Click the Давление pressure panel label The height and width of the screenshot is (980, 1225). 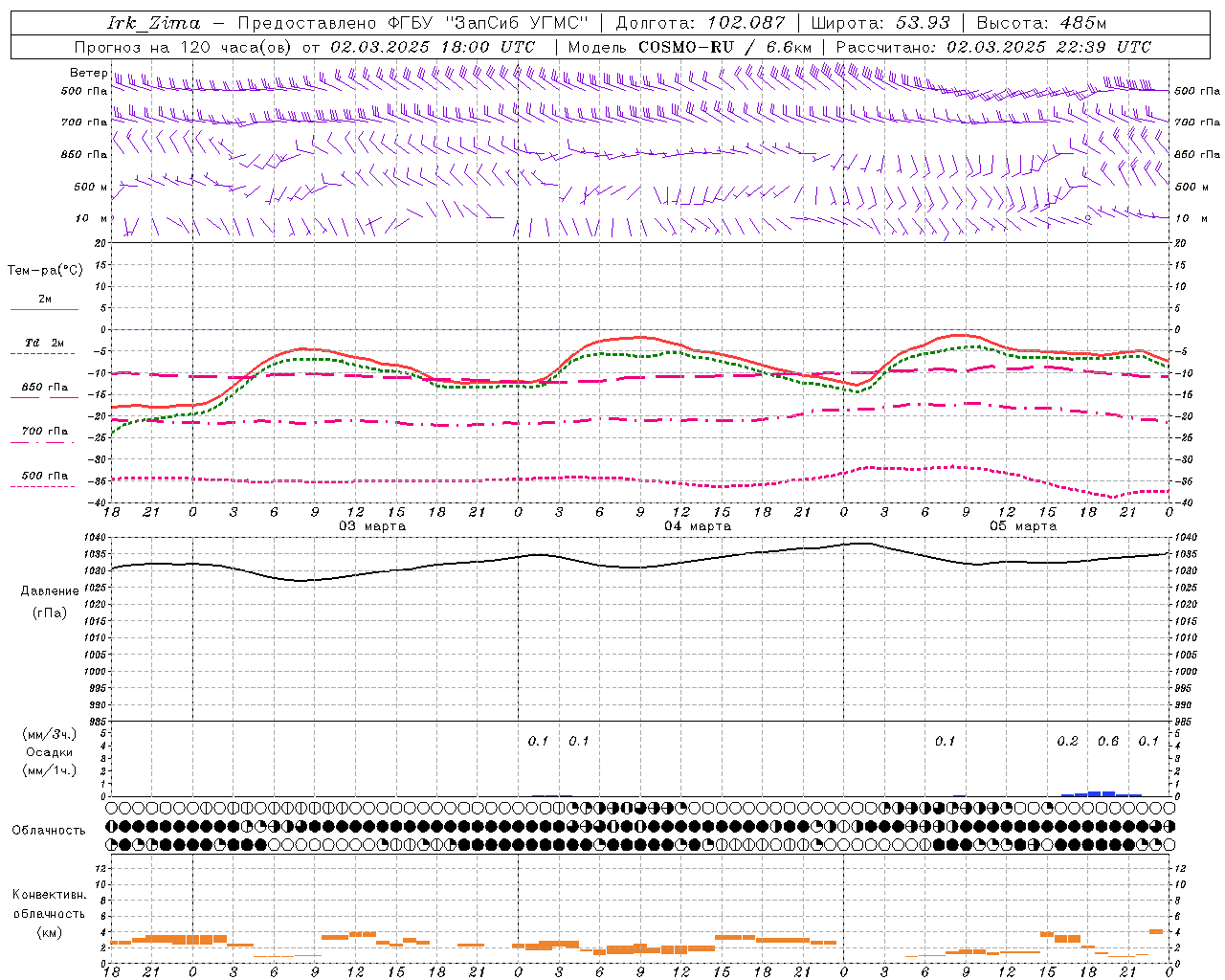pyautogui.click(x=50, y=591)
